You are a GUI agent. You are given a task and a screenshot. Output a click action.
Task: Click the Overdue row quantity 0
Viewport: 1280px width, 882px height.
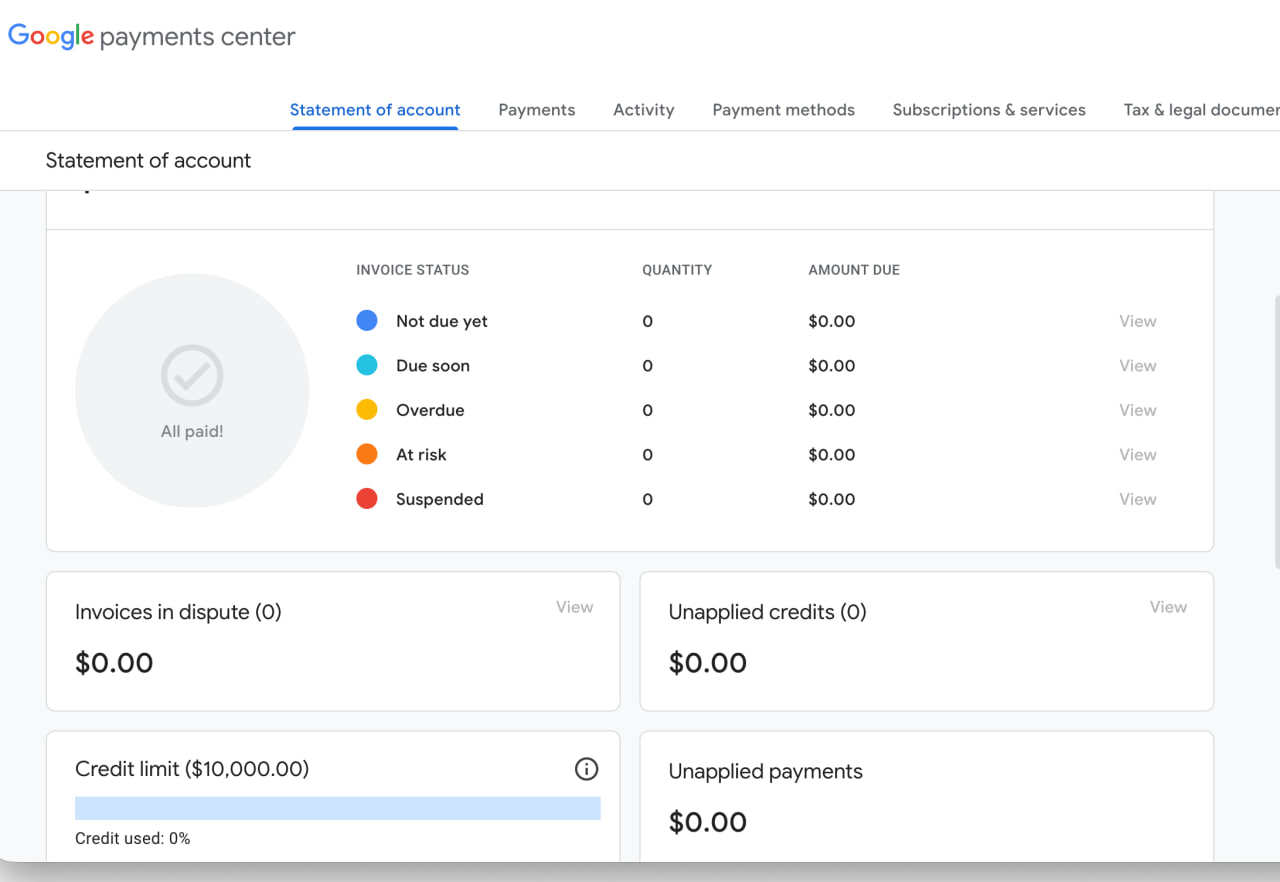pos(647,410)
